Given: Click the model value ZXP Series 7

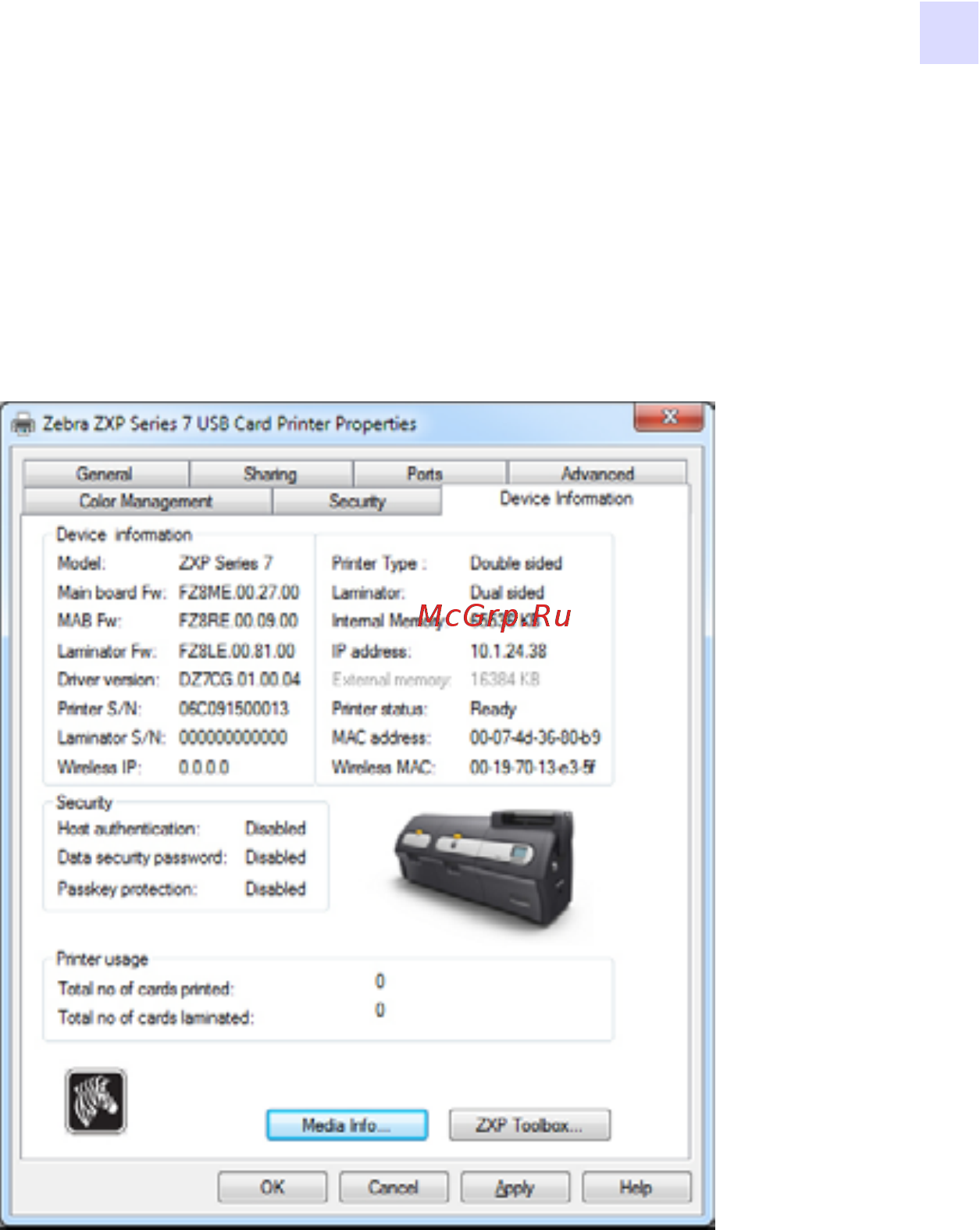Looking at the screenshot, I should point(226,563).
